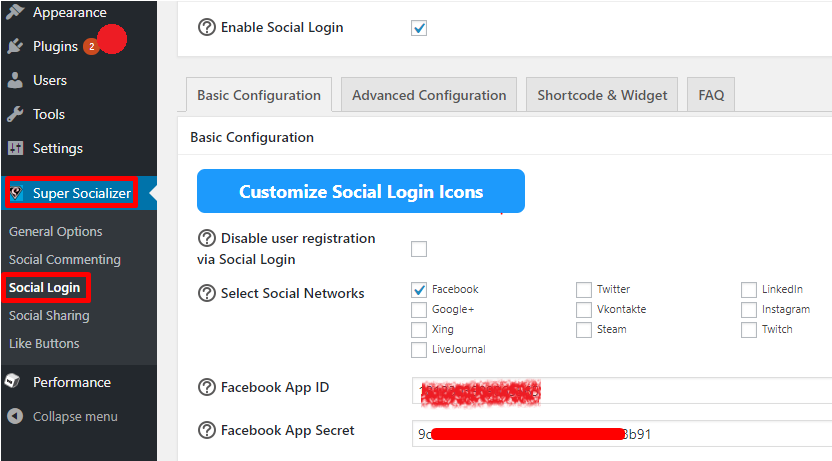Go to Social Sharing submenu

[x=49, y=316]
